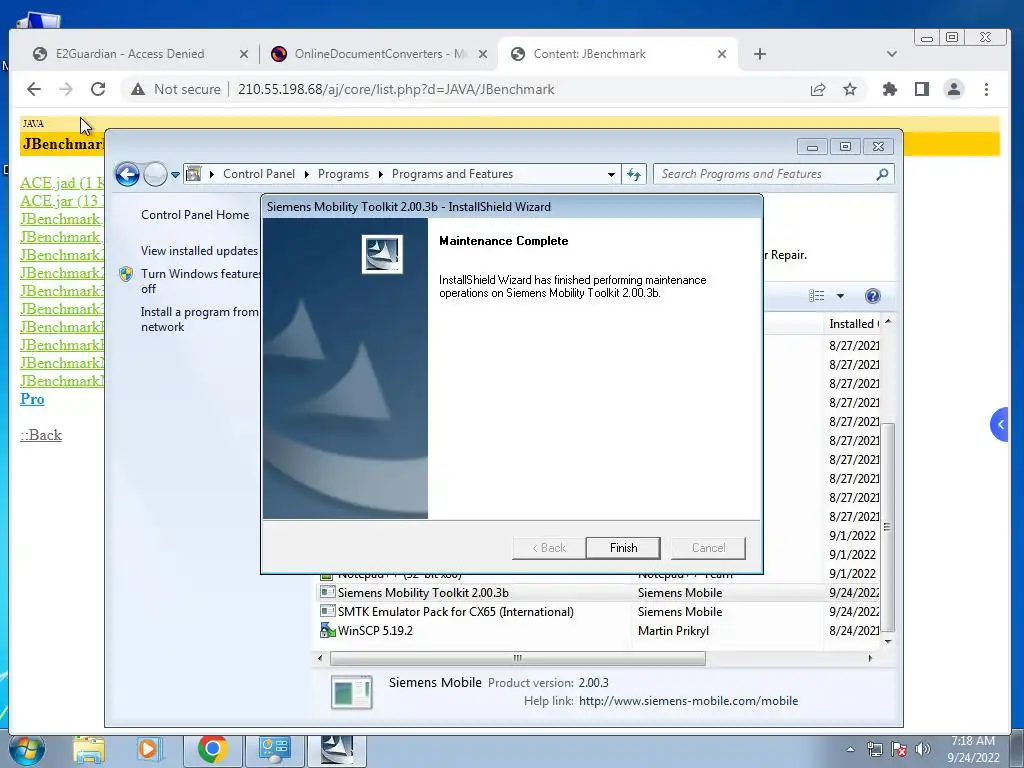This screenshot has width=1024, height=768.
Task: Click the blue side arrow tab at page edge
Action: click(x=999, y=424)
